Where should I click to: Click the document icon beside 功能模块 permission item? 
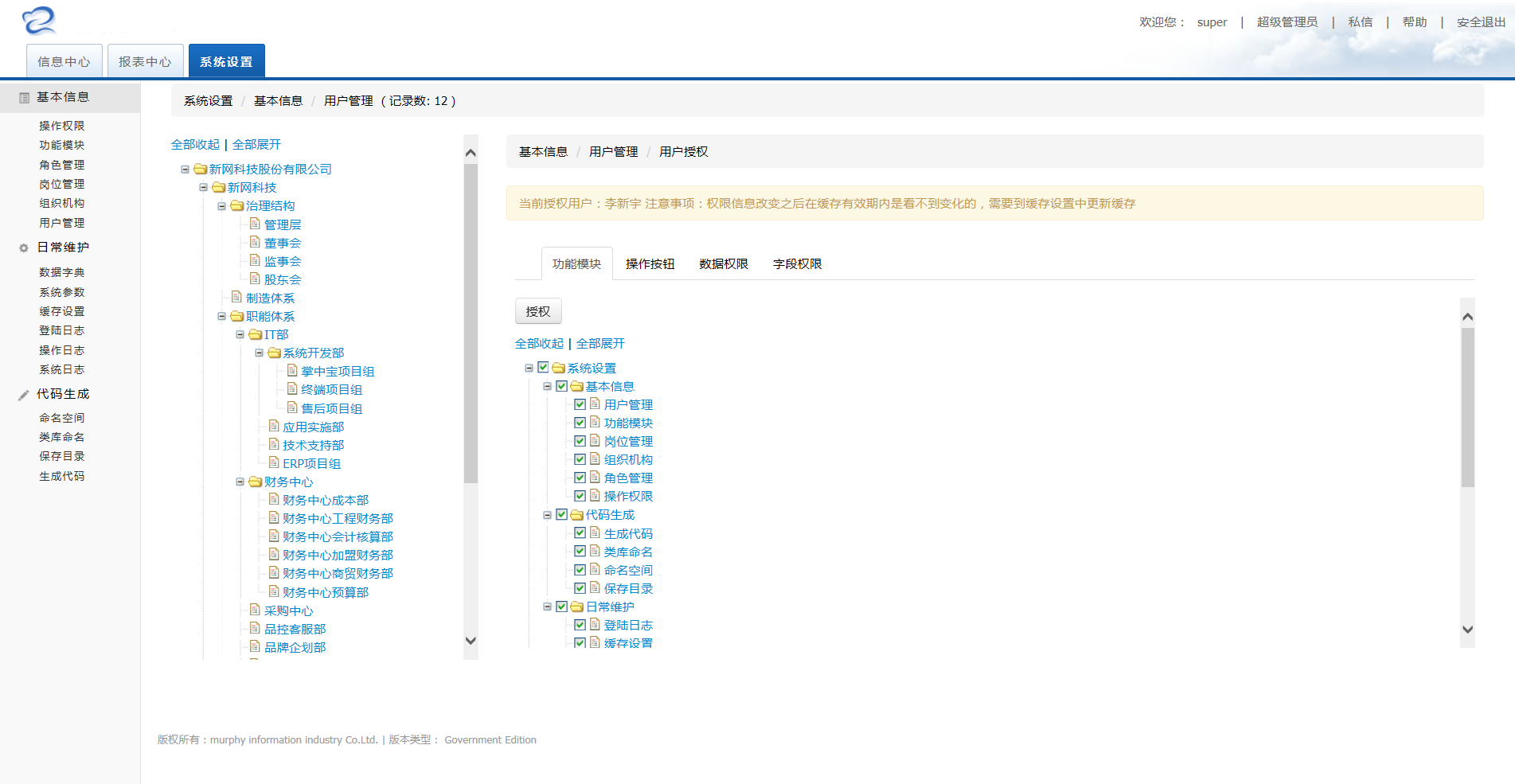[x=595, y=422]
